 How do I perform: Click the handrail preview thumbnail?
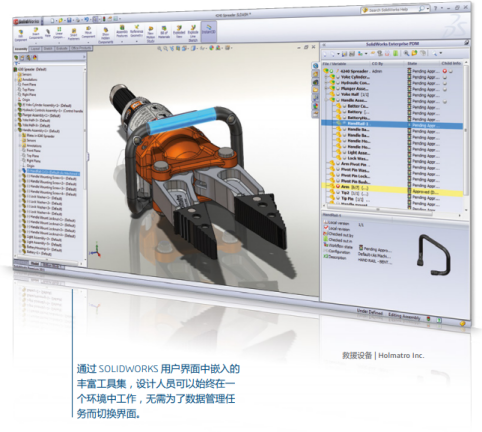click(433, 255)
